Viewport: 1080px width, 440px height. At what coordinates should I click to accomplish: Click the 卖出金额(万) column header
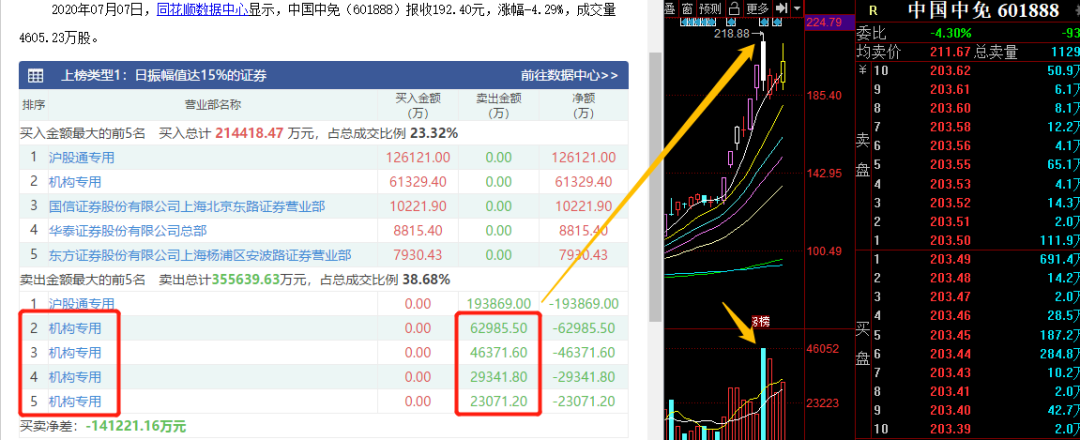coord(499,105)
